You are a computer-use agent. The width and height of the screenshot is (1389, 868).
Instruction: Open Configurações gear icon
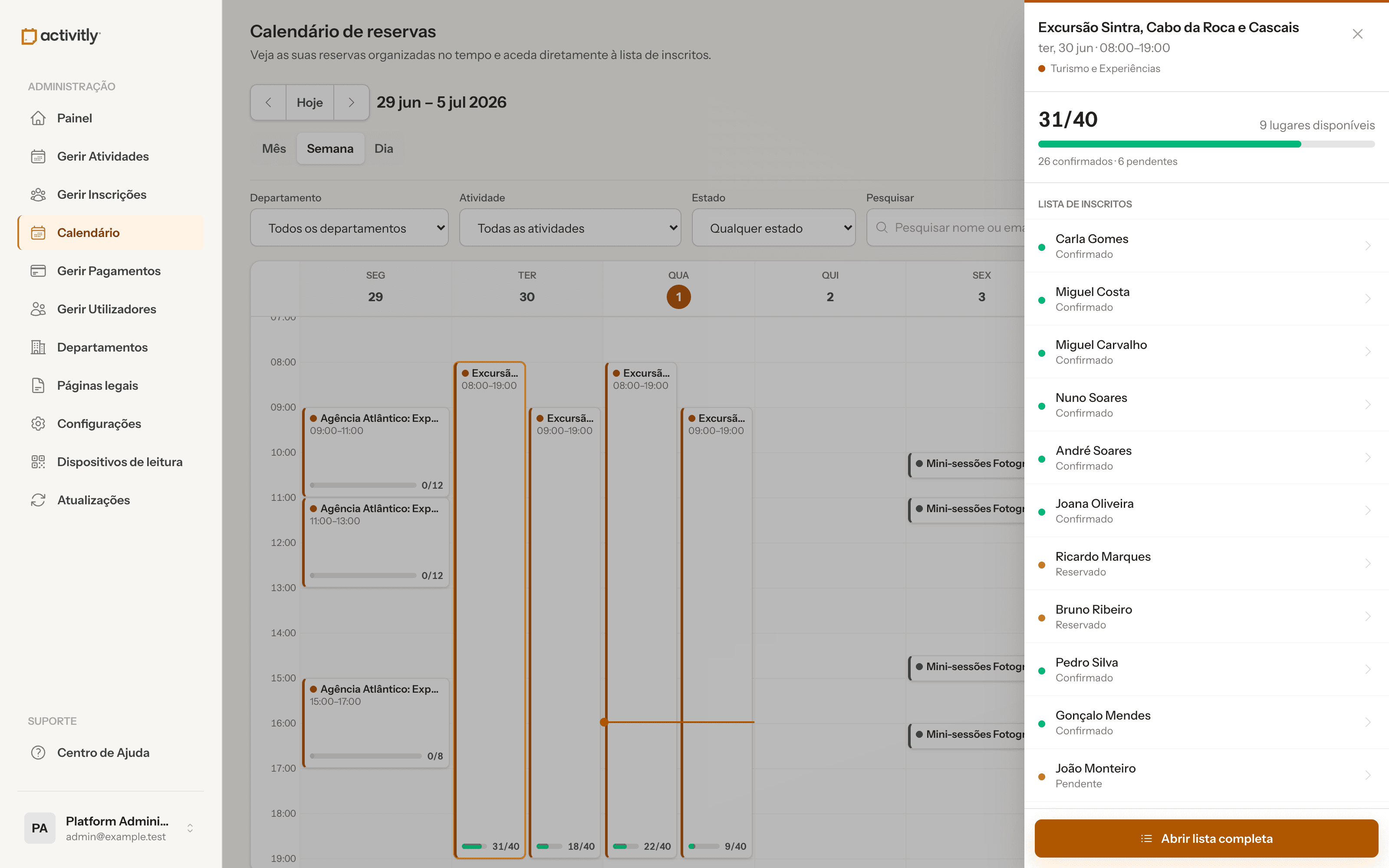[38, 424]
